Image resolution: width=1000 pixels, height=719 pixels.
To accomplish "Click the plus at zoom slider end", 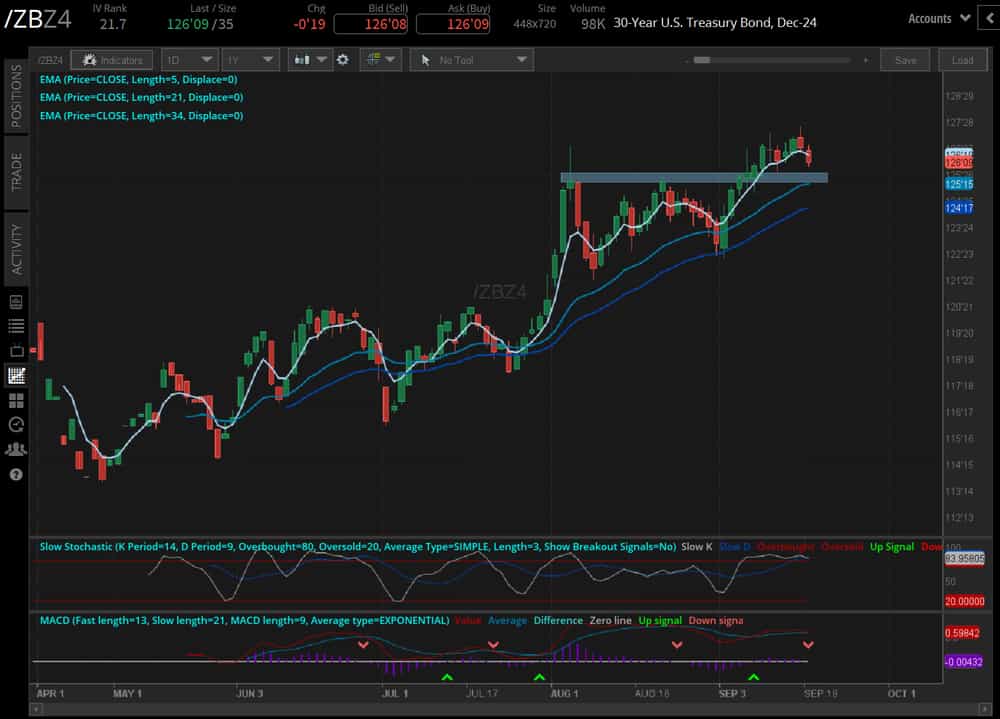I will (x=865, y=60).
